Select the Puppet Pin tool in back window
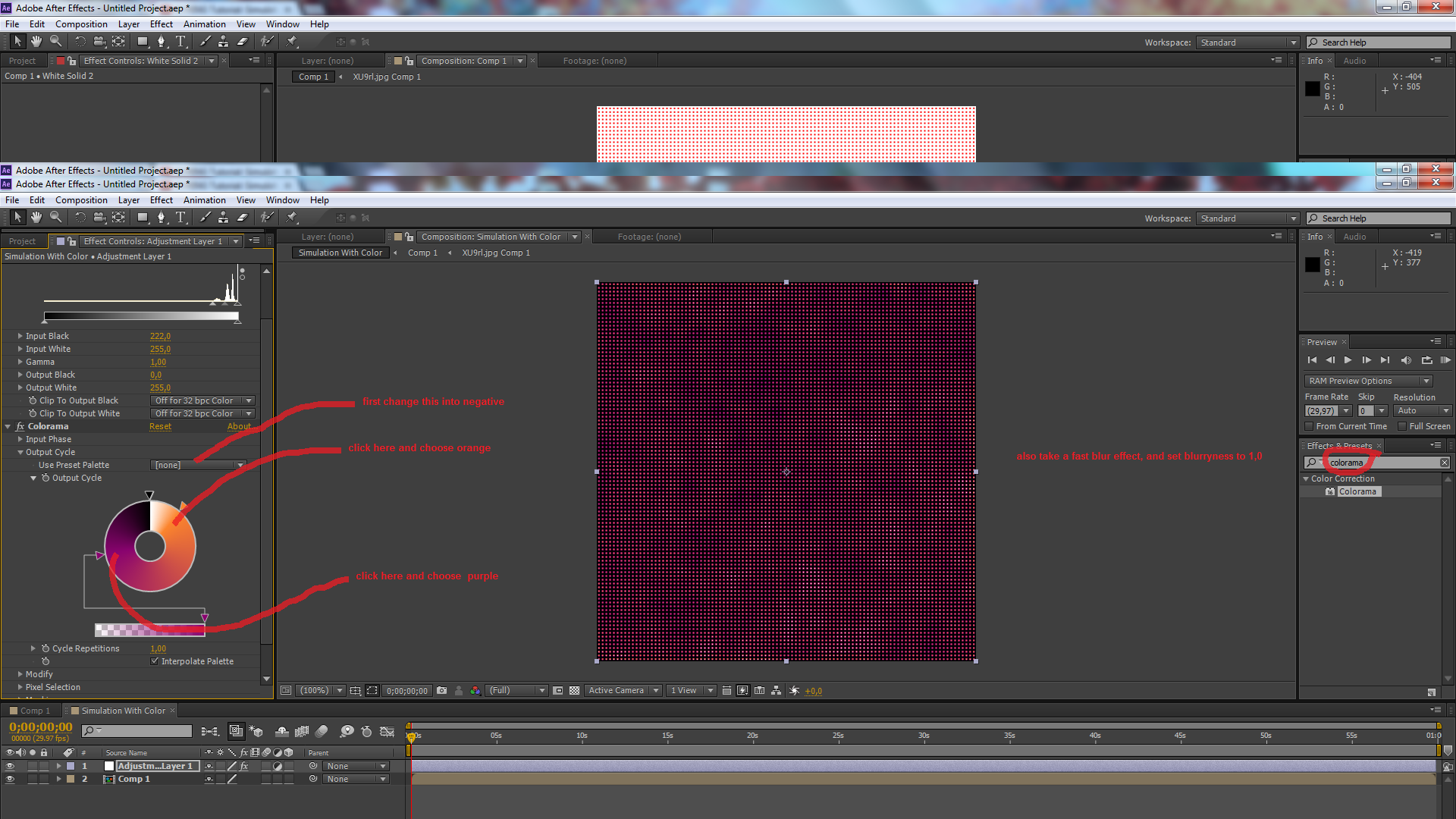Screen dimensions: 1456x819 [291, 42]
